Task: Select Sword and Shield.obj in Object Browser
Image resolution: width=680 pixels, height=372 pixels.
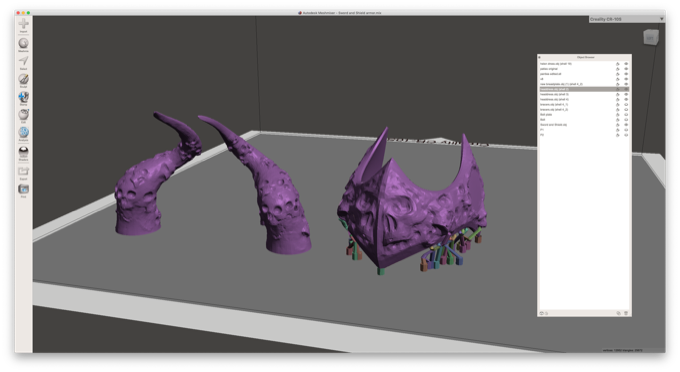Action: point(584,125)
